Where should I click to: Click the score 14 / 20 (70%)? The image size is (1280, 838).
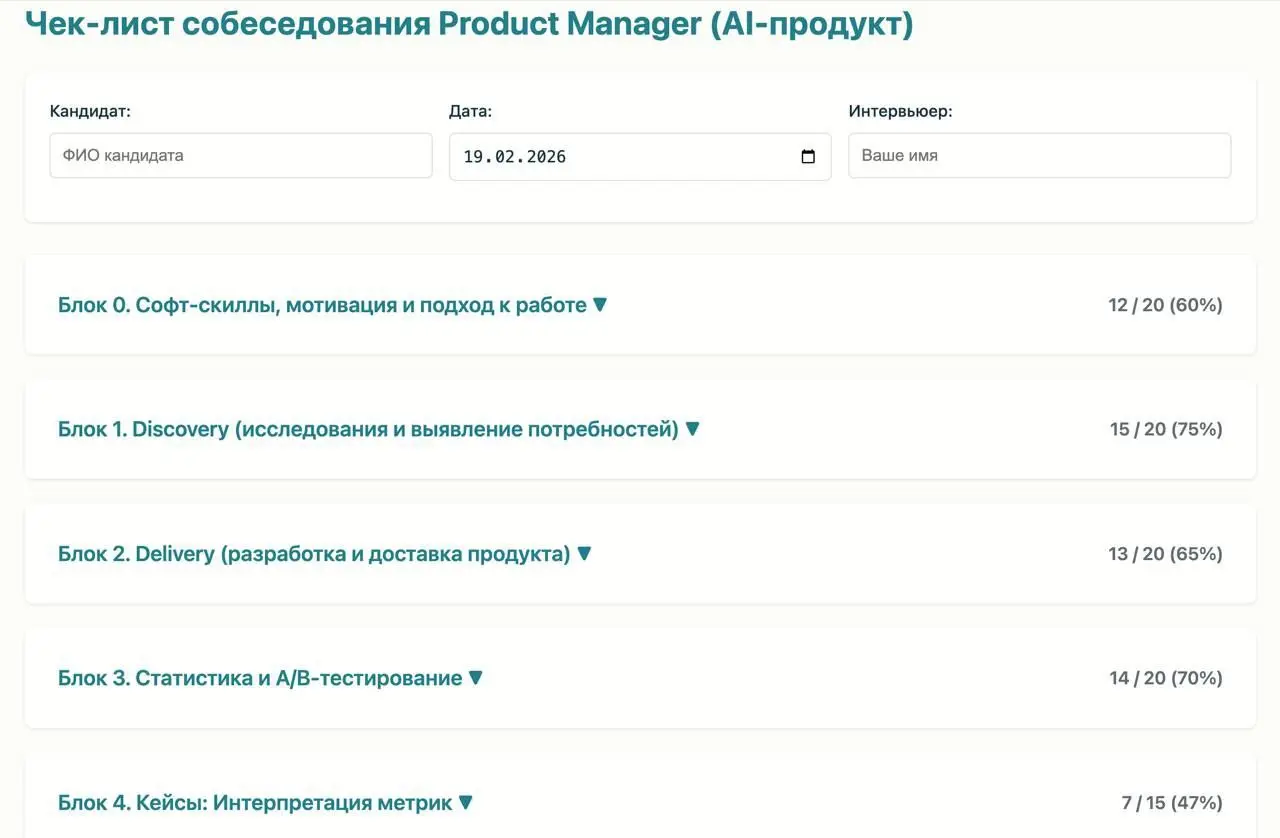tap(1165, 678)
